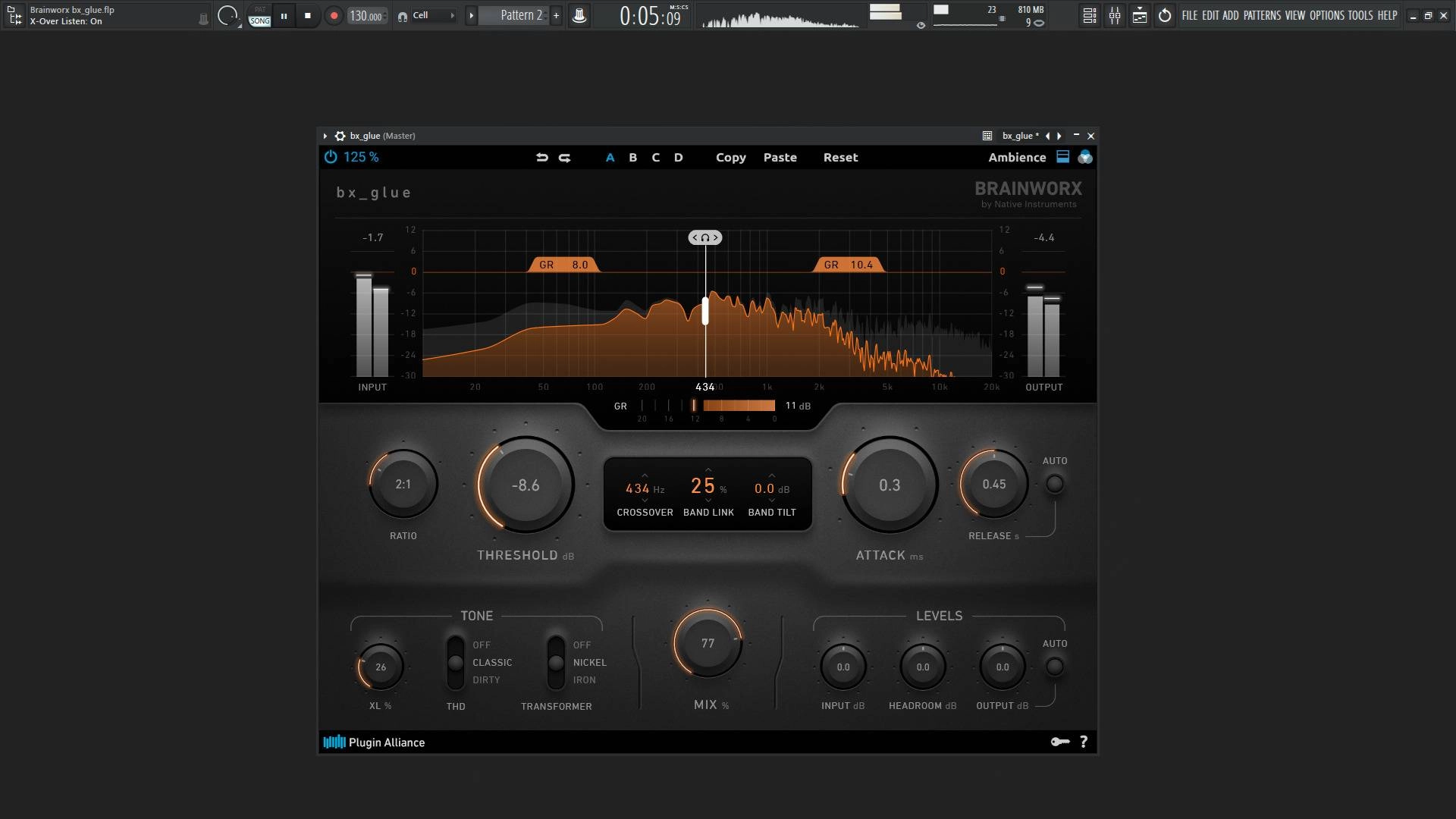Screen dimensions: 1456x819
Task: Toggle the Release AUTO button
Action: 1055,484
